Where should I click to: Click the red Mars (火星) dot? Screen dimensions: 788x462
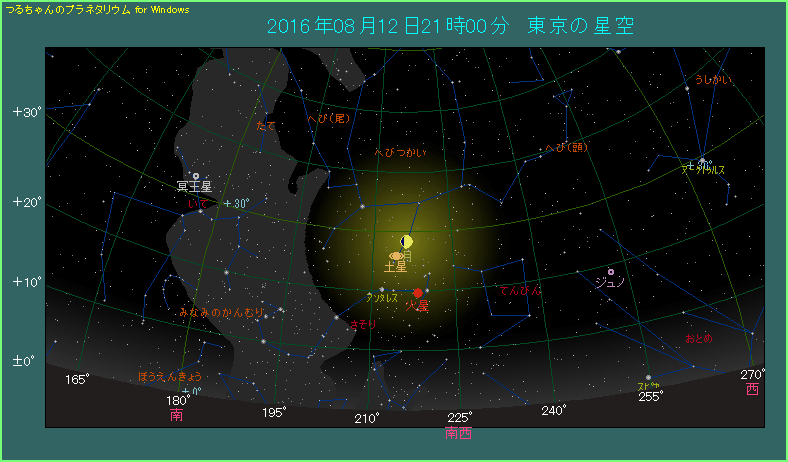coord(418,293)
